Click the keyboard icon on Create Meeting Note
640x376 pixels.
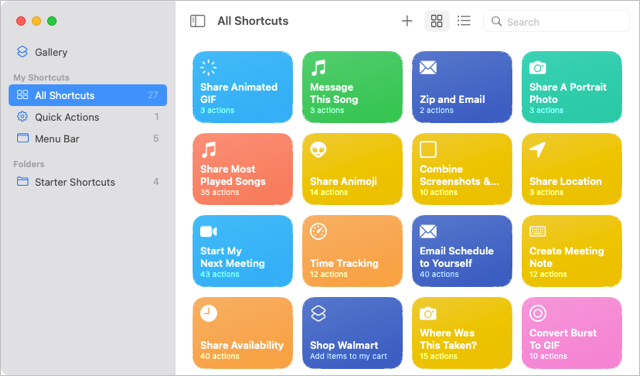tap(538, 231)
